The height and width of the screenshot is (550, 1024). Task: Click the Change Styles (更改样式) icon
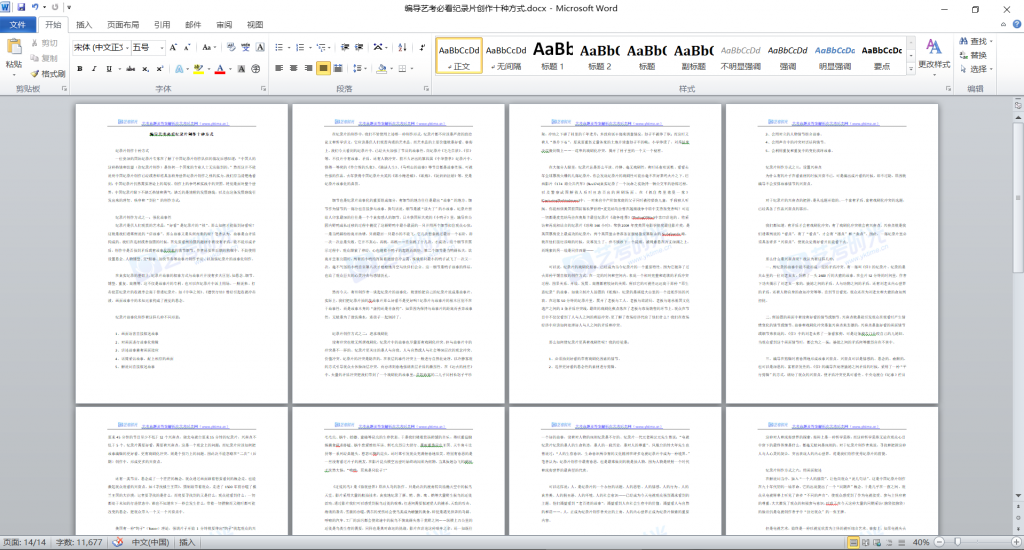[x=933, y=53]
